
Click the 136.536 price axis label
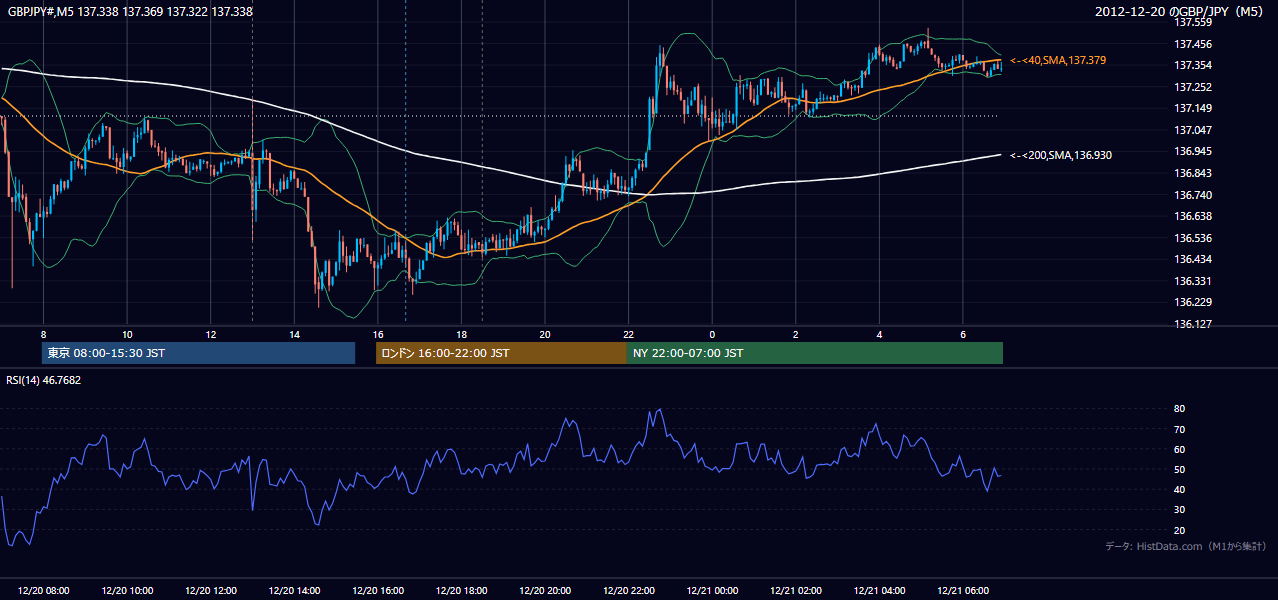pos(1193,238)
